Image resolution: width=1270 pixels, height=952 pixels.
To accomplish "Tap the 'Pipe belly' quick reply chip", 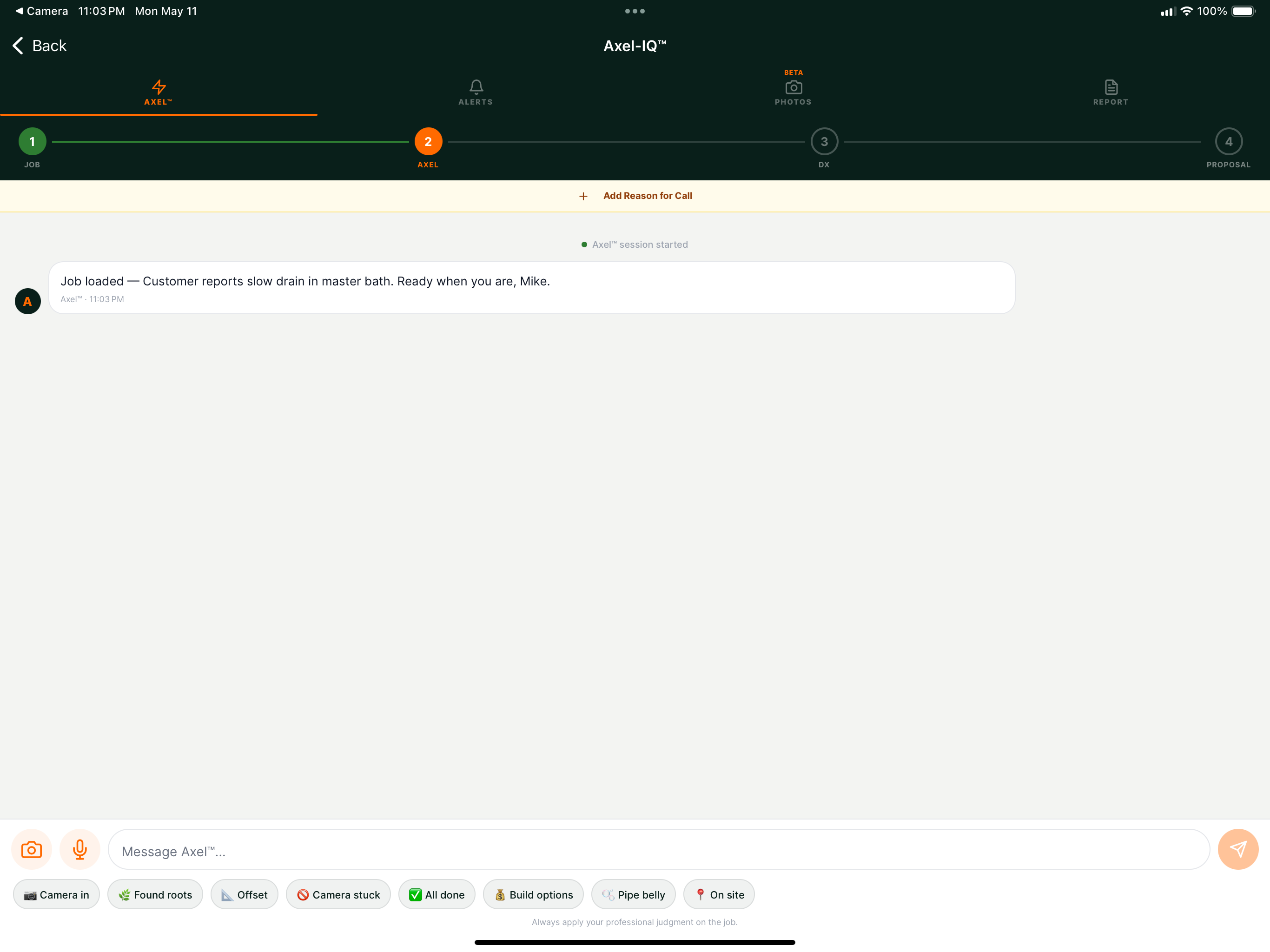I will [633, 894].
